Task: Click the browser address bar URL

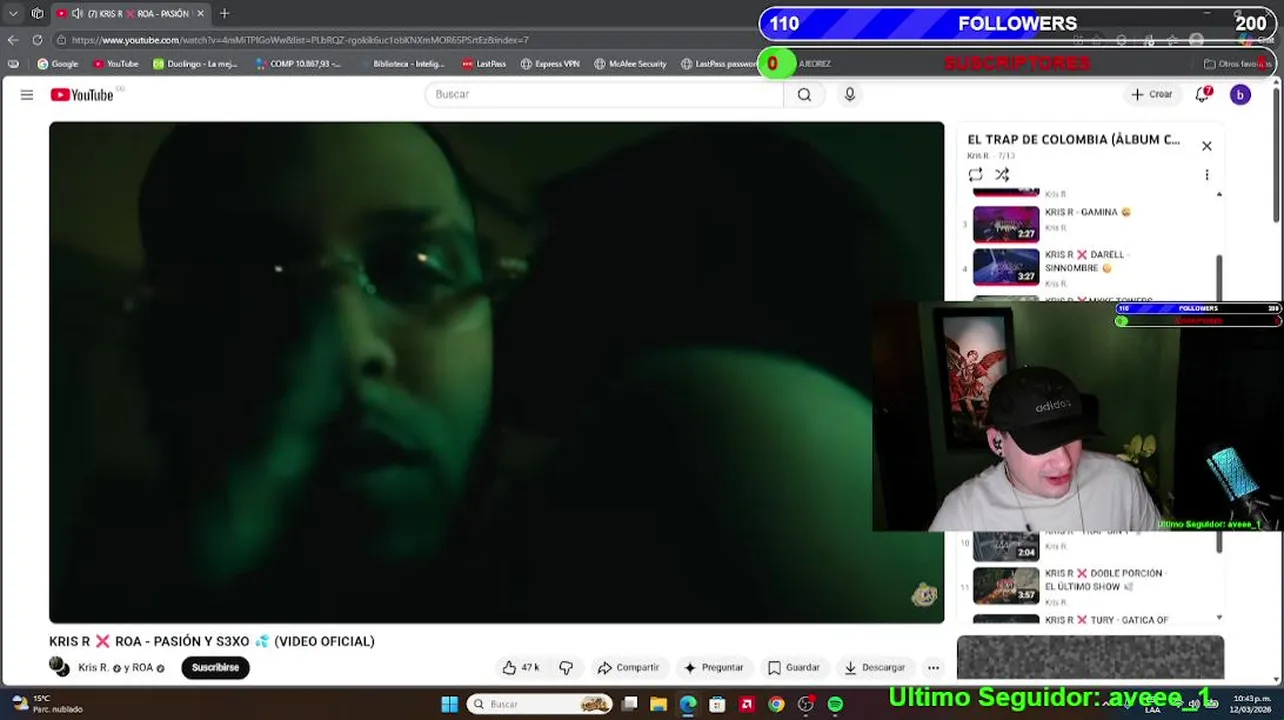Action: 300,40
